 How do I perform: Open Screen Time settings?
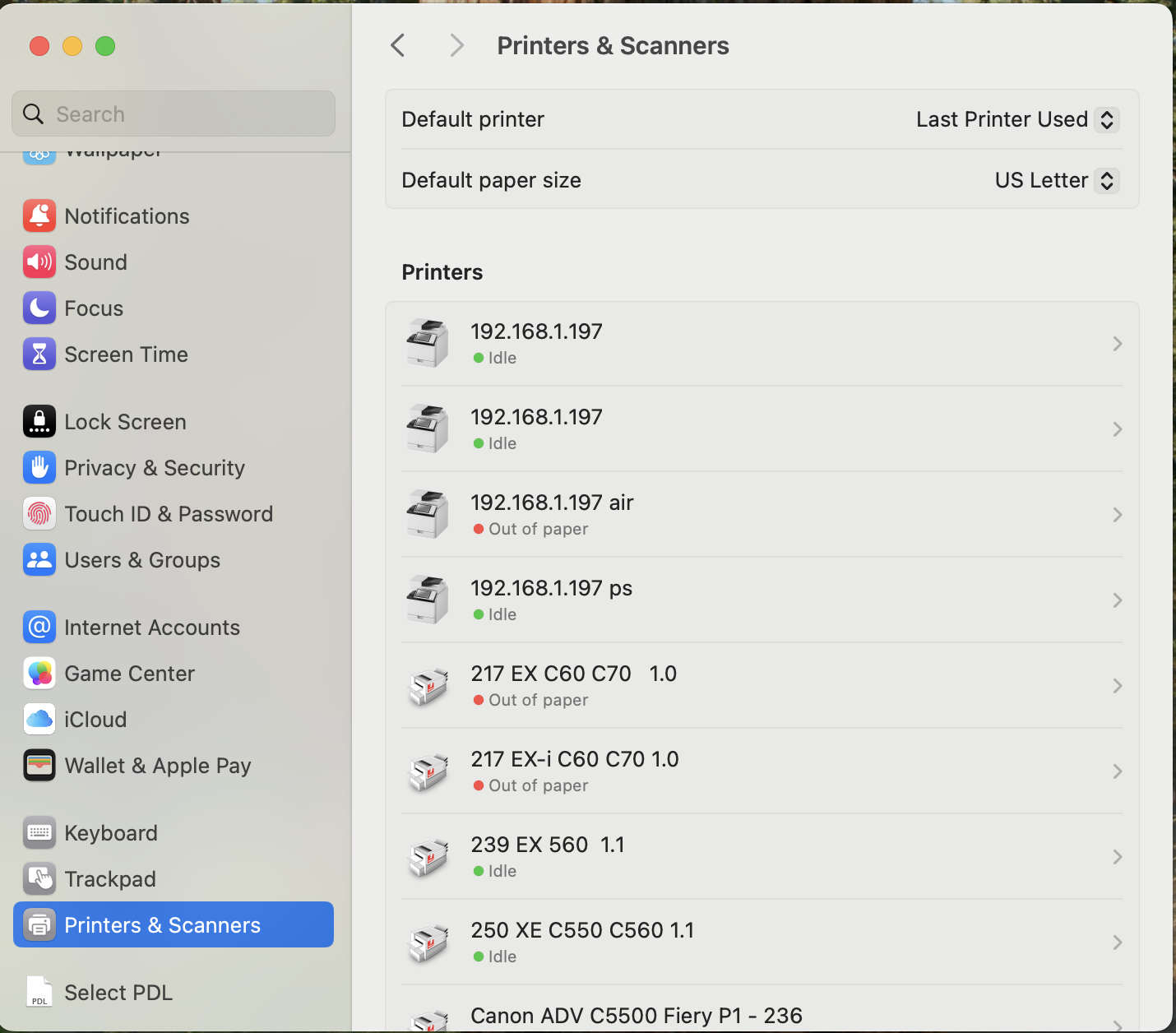[x=127, y=354]
